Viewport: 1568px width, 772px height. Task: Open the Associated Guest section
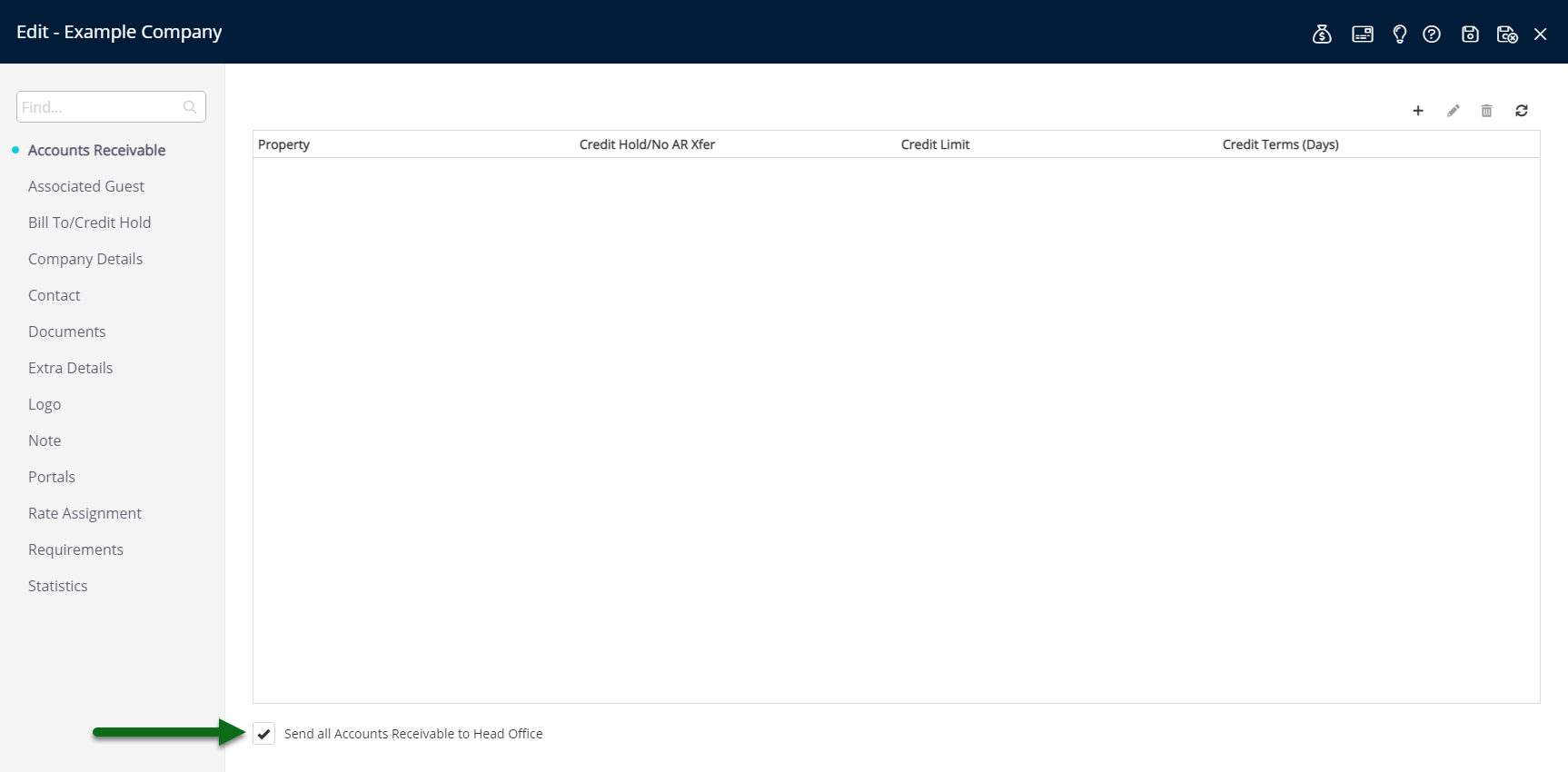[x=86, y=186]
